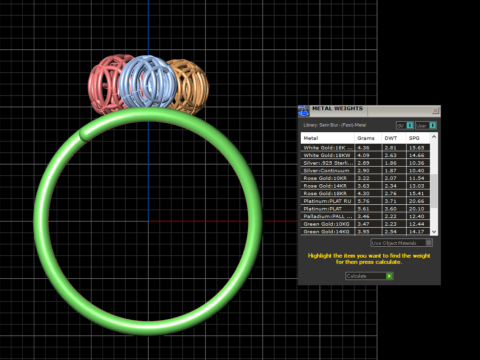
Task: Click the scroll down arrow in metal list
Action: pyautogui.click(x=434, y=231)
